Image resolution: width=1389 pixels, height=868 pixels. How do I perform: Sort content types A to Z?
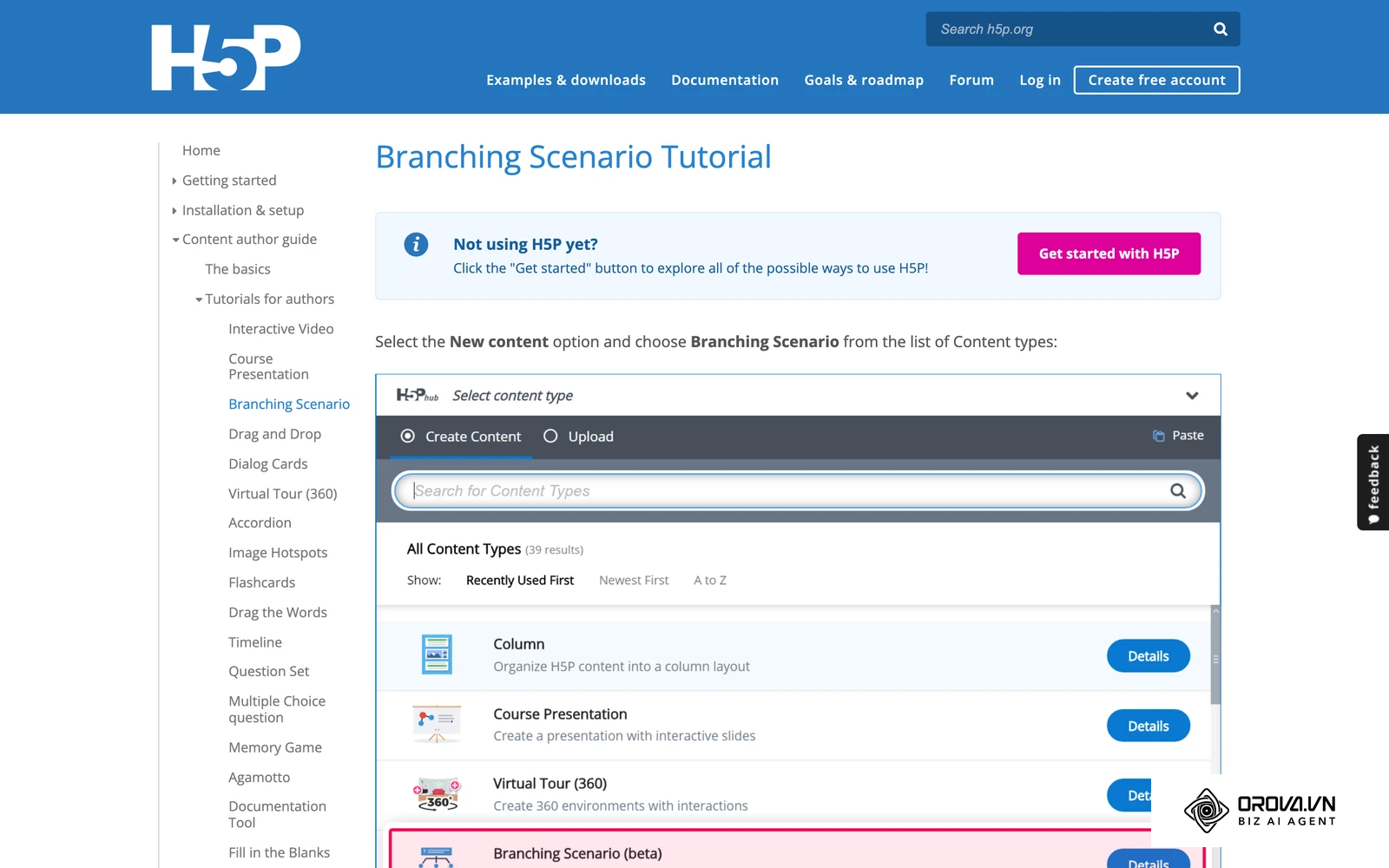coord(710,580)
